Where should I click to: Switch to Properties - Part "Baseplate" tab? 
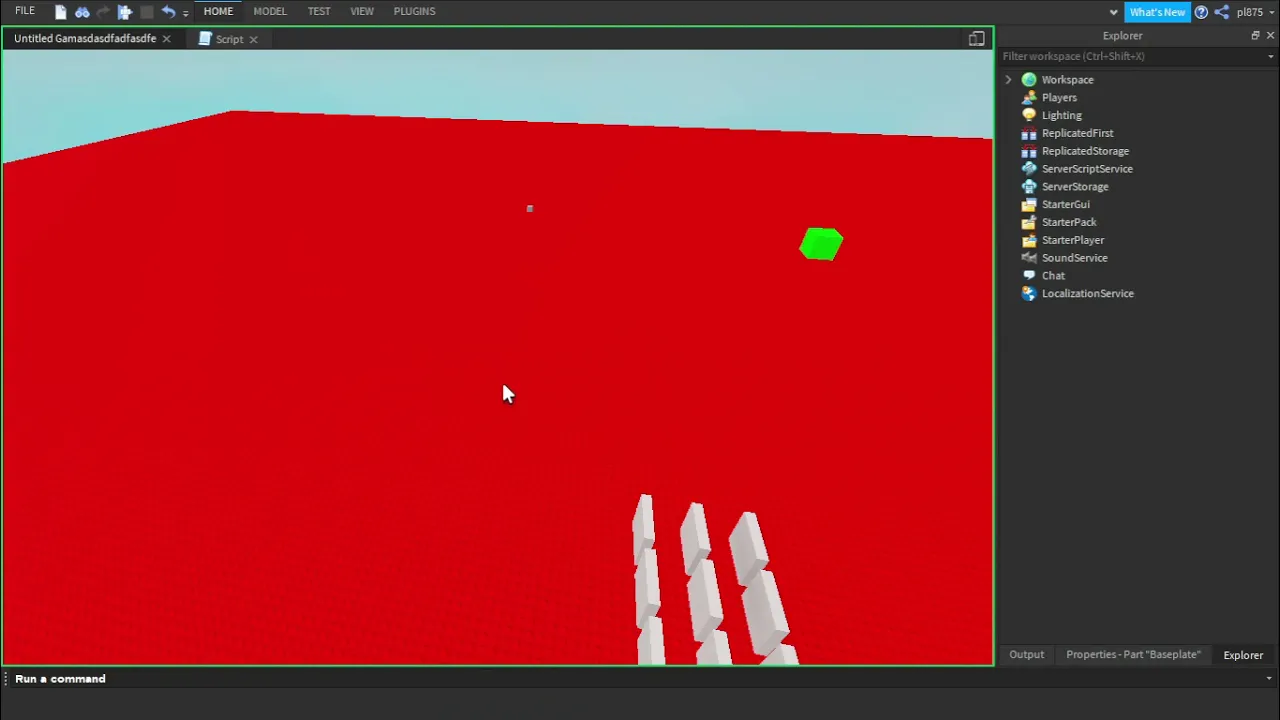pyautogui.click(x=1133, y=655)
